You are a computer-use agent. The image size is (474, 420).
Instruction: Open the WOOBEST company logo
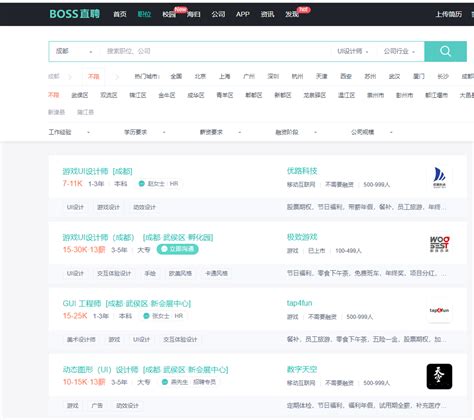439,244
